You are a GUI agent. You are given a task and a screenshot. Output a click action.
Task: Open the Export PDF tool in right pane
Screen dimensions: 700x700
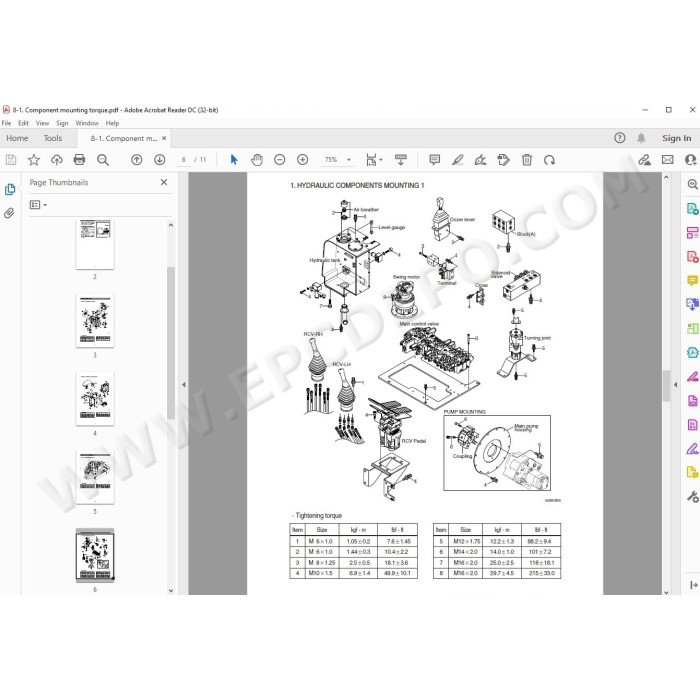click(x=692, y=208)
